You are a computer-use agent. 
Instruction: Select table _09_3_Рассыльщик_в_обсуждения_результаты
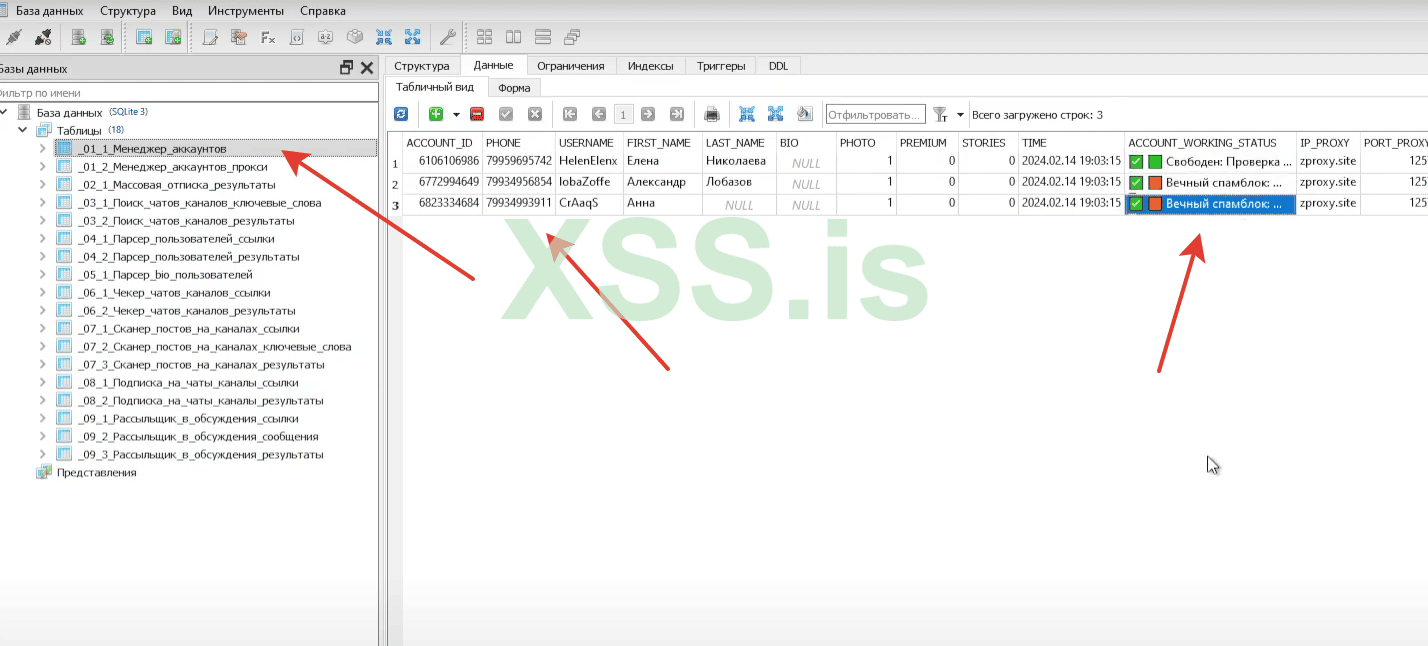point(199,455)
